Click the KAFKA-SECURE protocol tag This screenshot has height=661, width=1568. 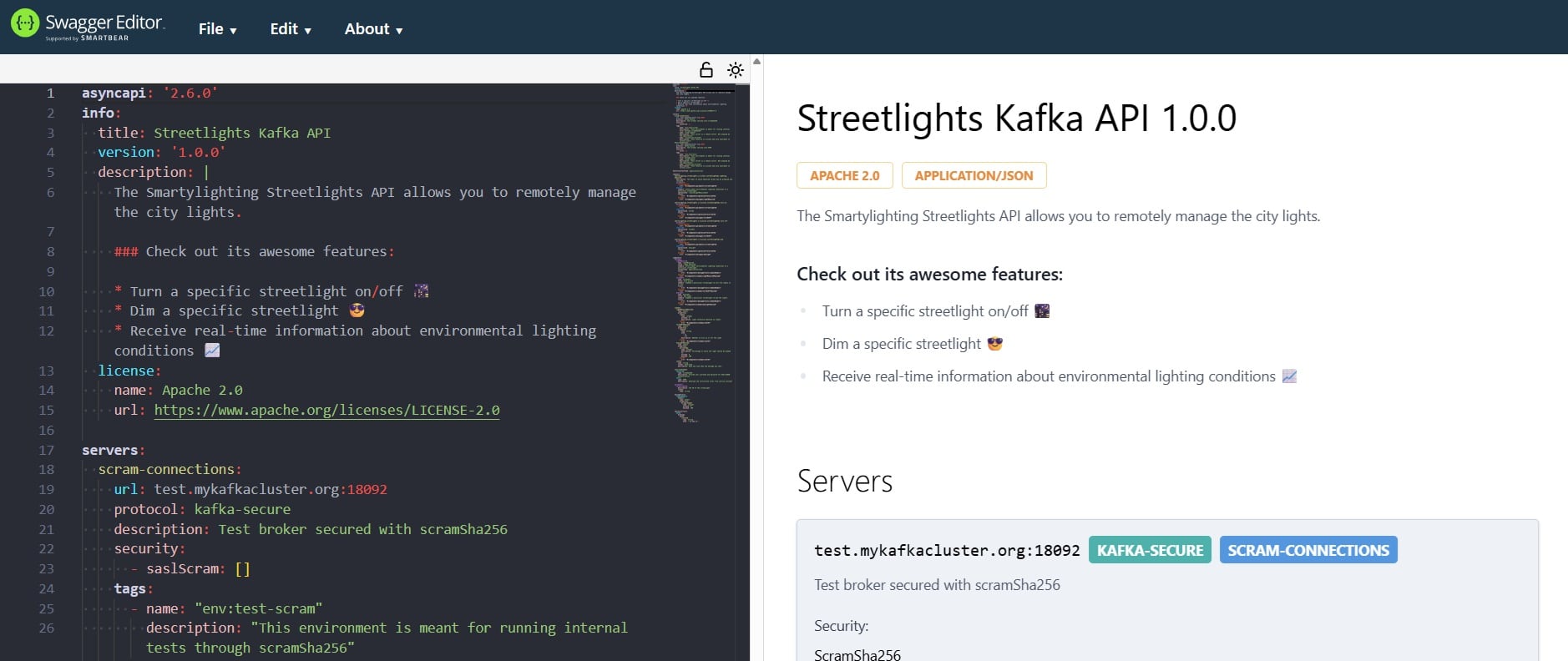(x=1150, y=550)
